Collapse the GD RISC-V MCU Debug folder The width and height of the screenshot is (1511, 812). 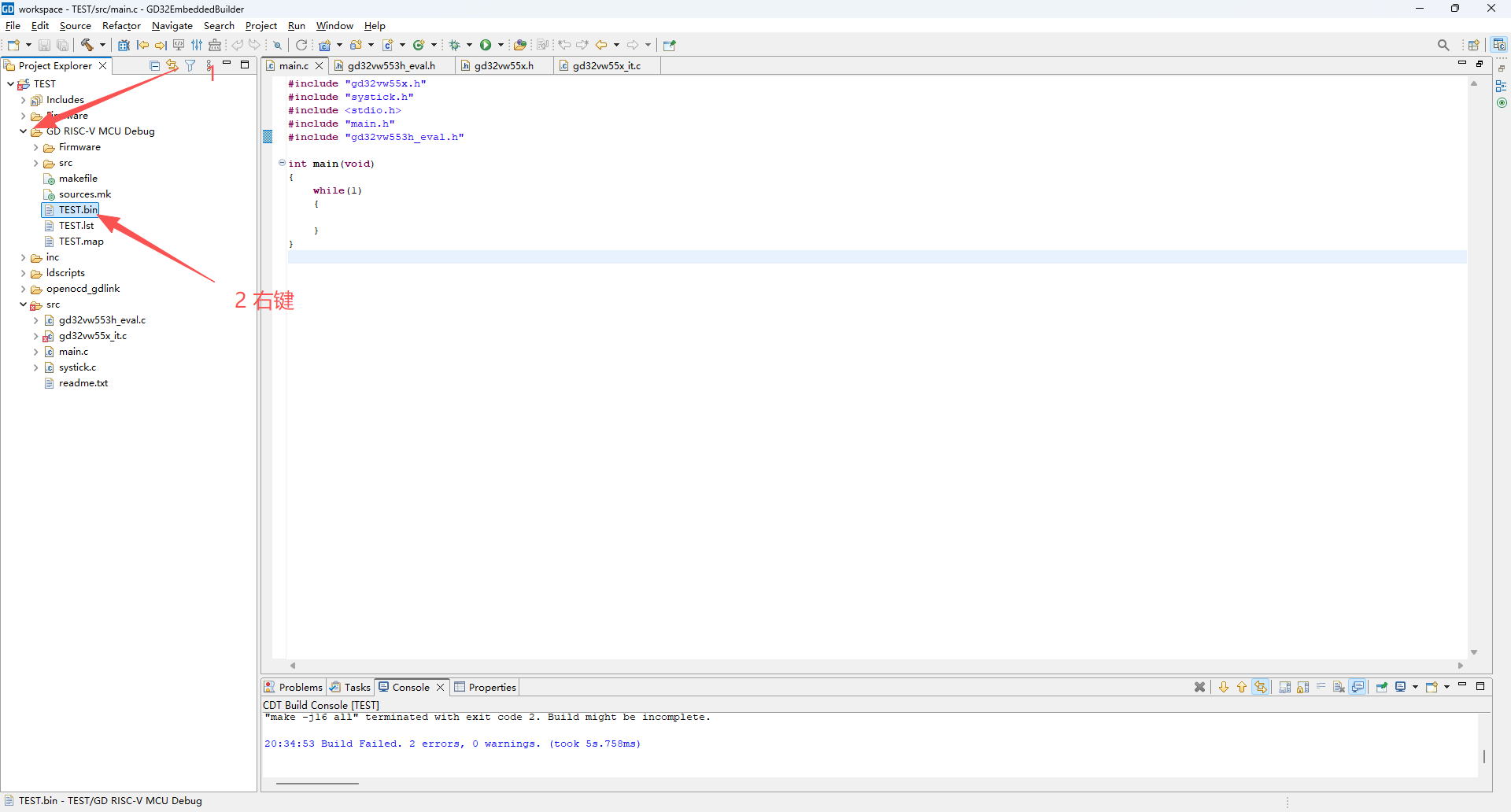pyautogui.click(x=24, y=131)
